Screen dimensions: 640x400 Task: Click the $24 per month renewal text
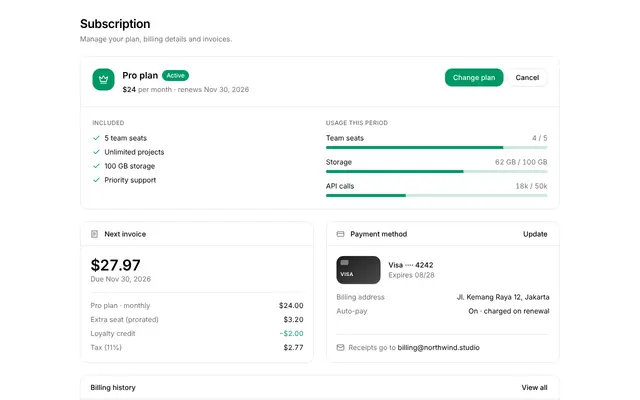[186, 89]
